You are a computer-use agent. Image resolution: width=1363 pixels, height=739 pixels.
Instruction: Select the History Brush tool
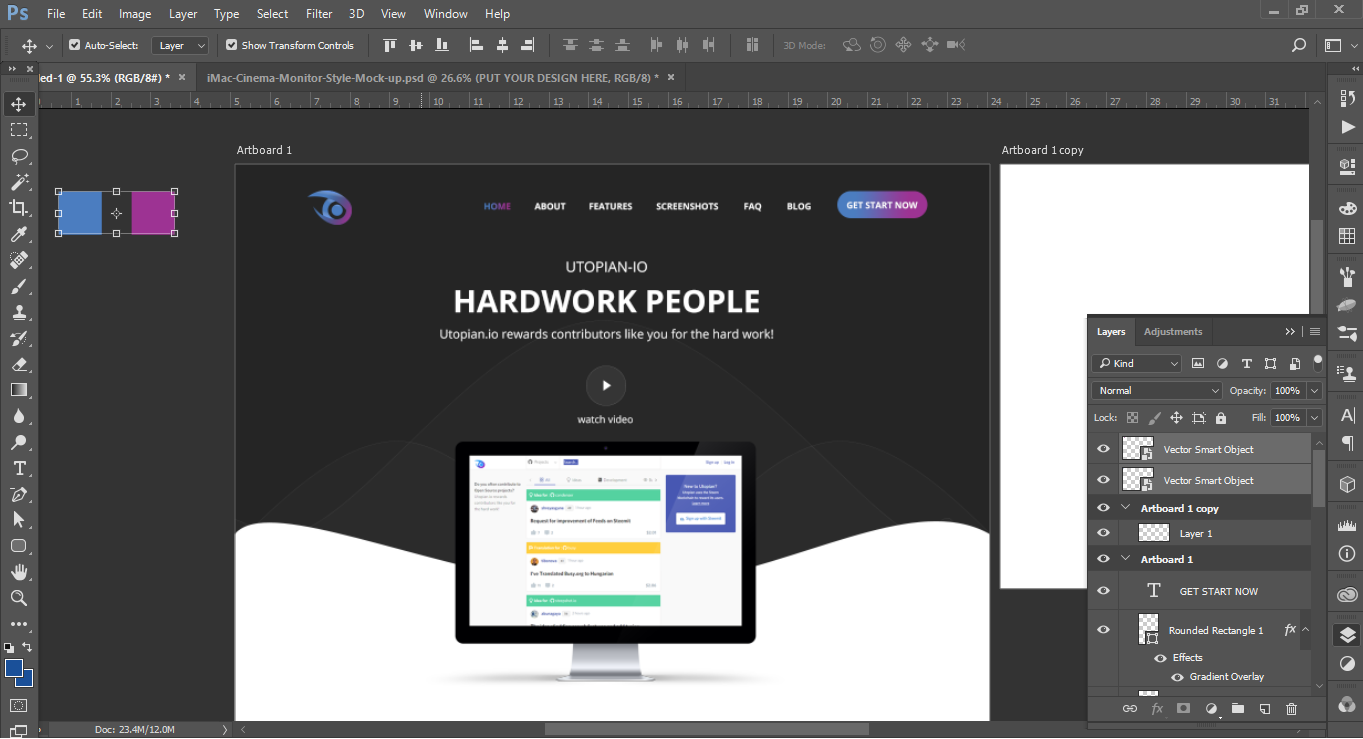(x=19, y=338)
